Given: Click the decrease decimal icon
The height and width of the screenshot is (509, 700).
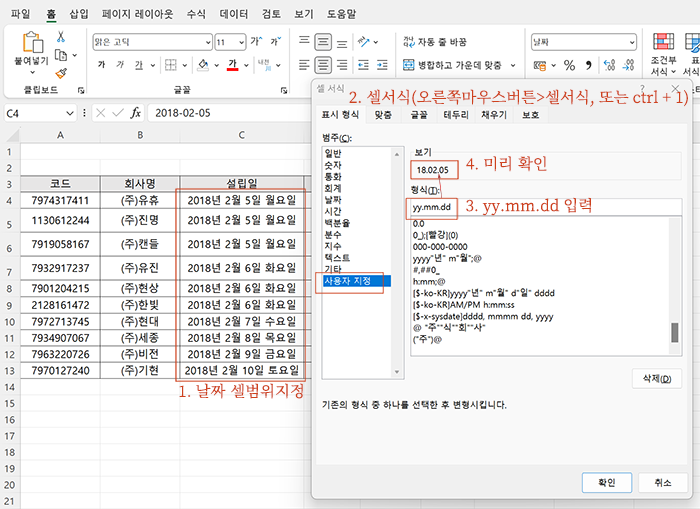Looking at the screenshot, I should click(x=629, y=66).
